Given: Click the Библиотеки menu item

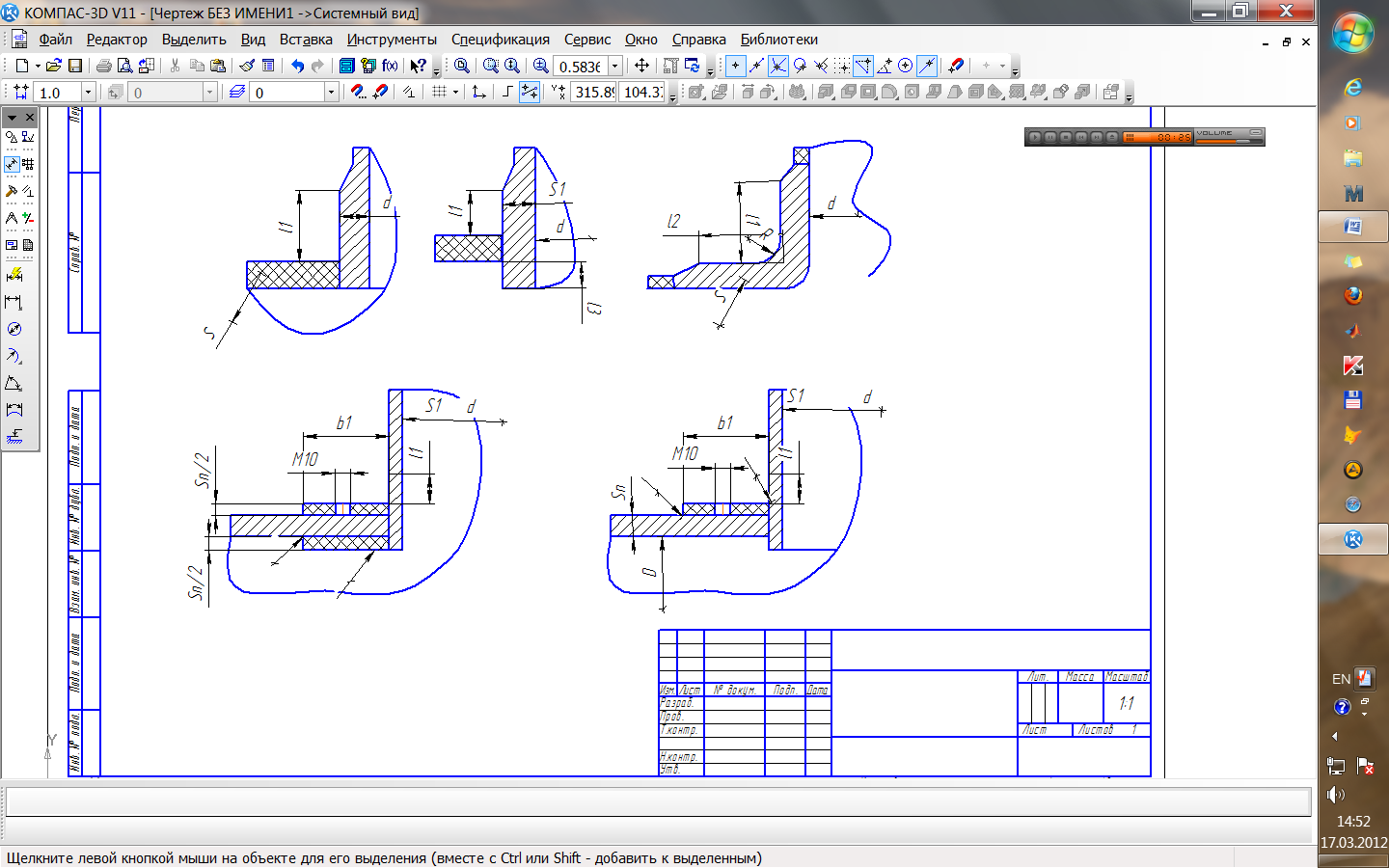Looking at the screenshot, I should [778, 40].
